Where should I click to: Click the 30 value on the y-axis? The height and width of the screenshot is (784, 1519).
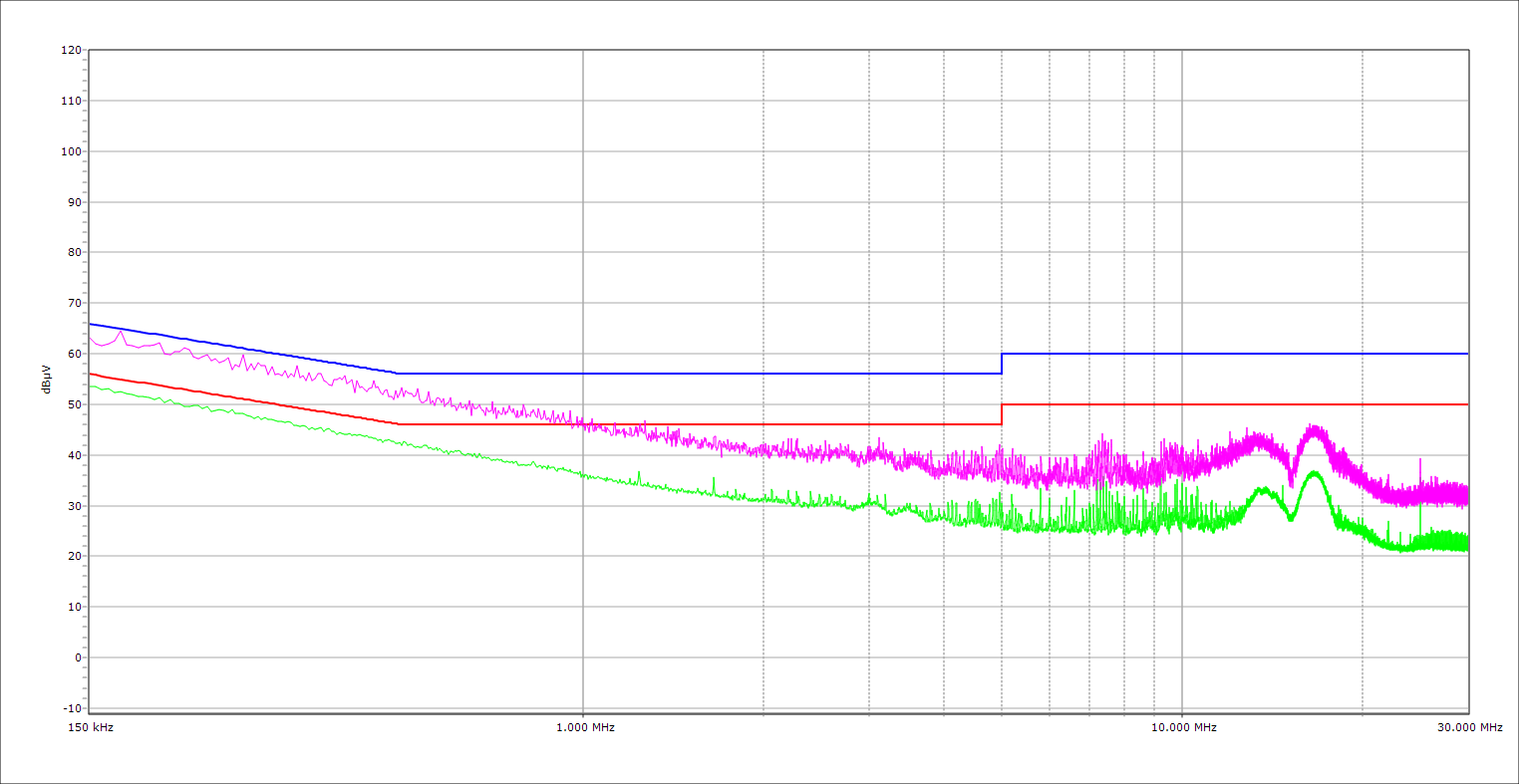(x=73, y=506)
